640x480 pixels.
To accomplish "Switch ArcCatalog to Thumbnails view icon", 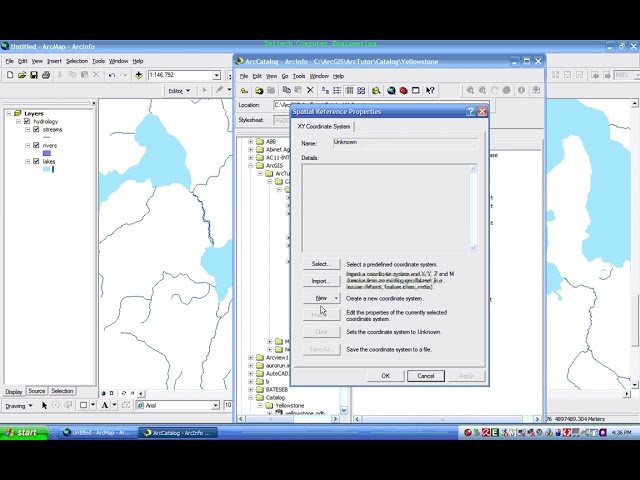I will pyautogui.click(x=361, y=91).
